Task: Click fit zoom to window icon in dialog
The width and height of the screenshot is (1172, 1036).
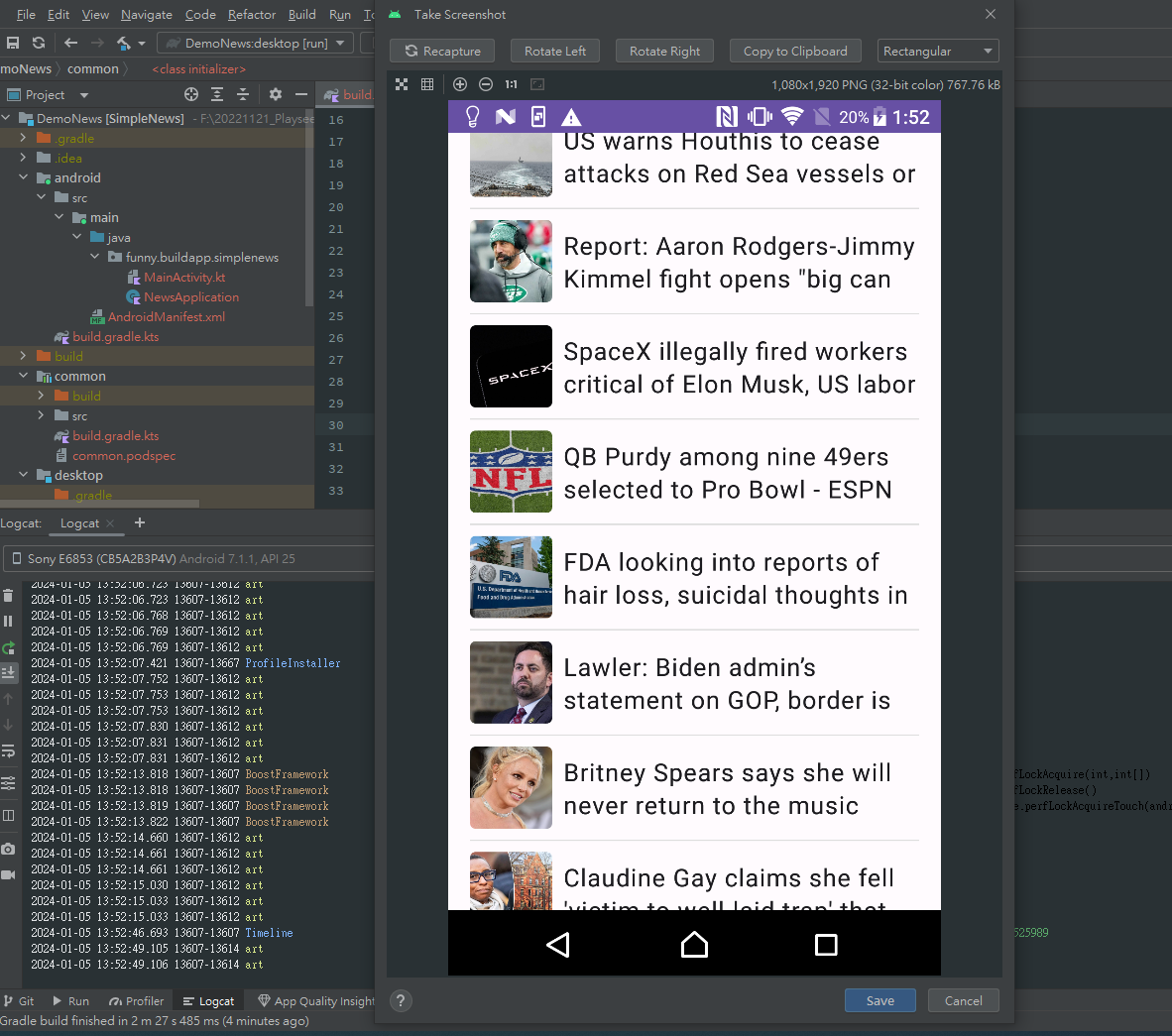Action: [x=402, y=84]
